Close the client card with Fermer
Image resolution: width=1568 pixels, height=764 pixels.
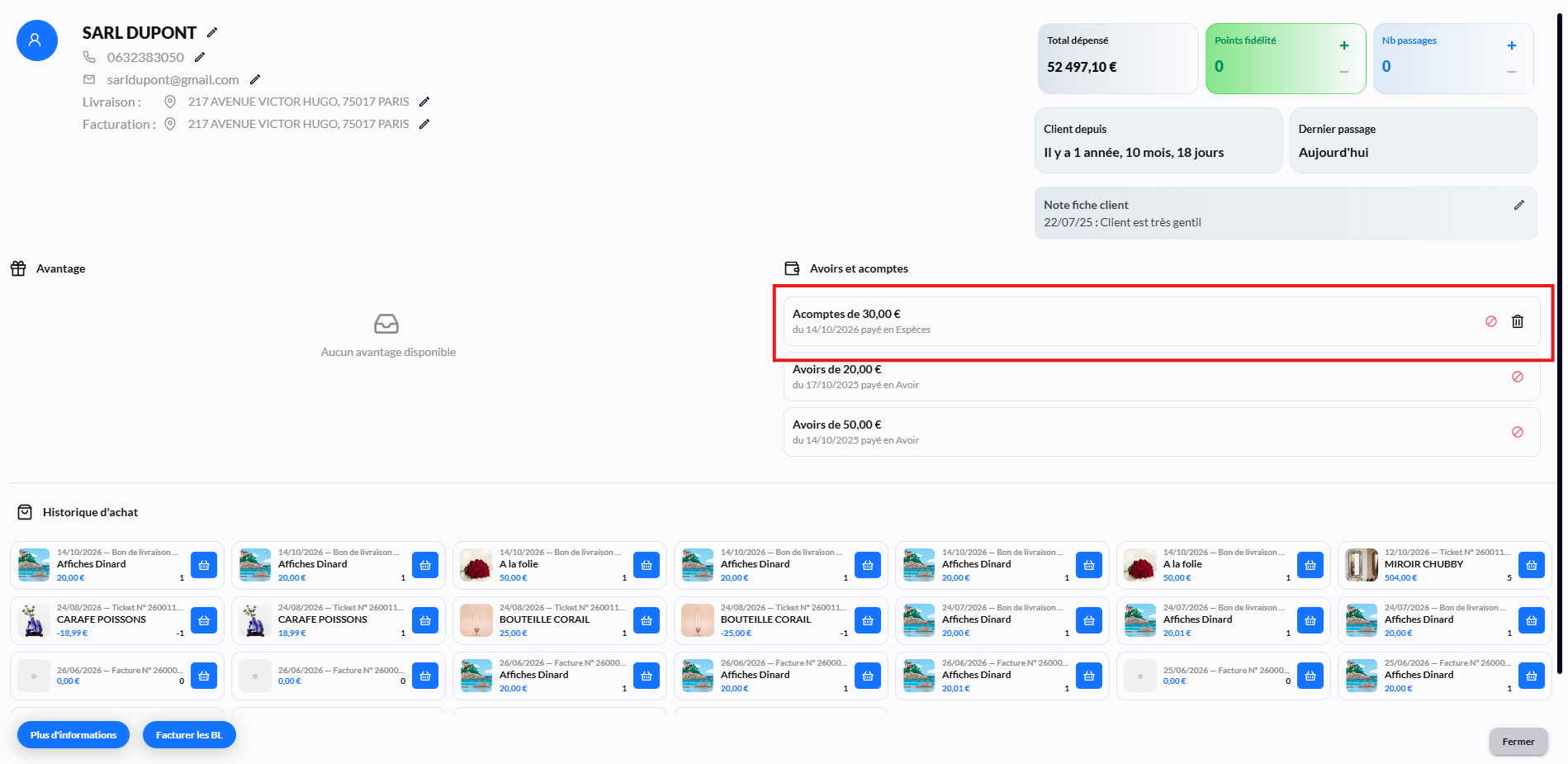click(x=1518, y=742)
